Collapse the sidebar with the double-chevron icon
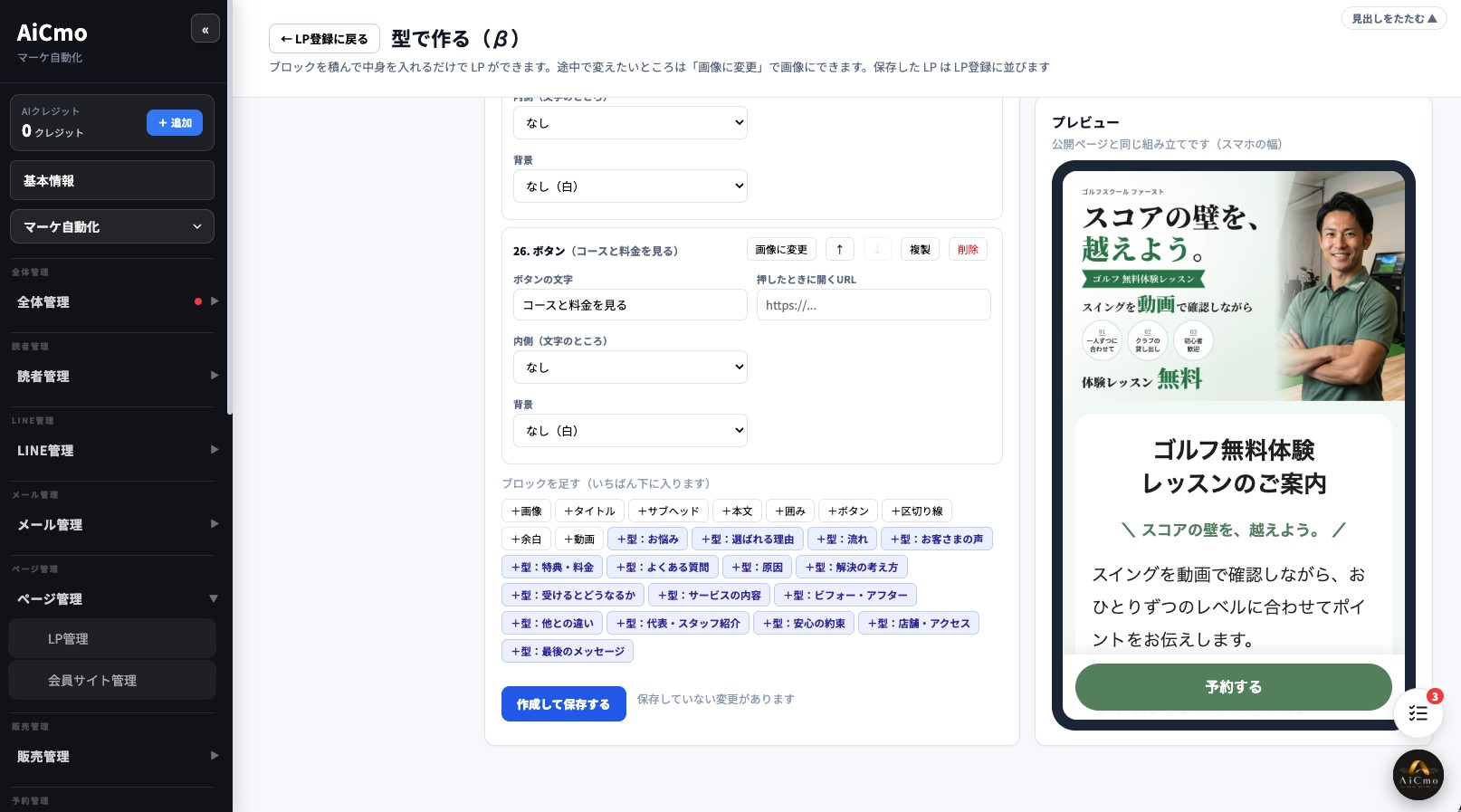This screenshot has width=1461, height=812. click(205, 29)
